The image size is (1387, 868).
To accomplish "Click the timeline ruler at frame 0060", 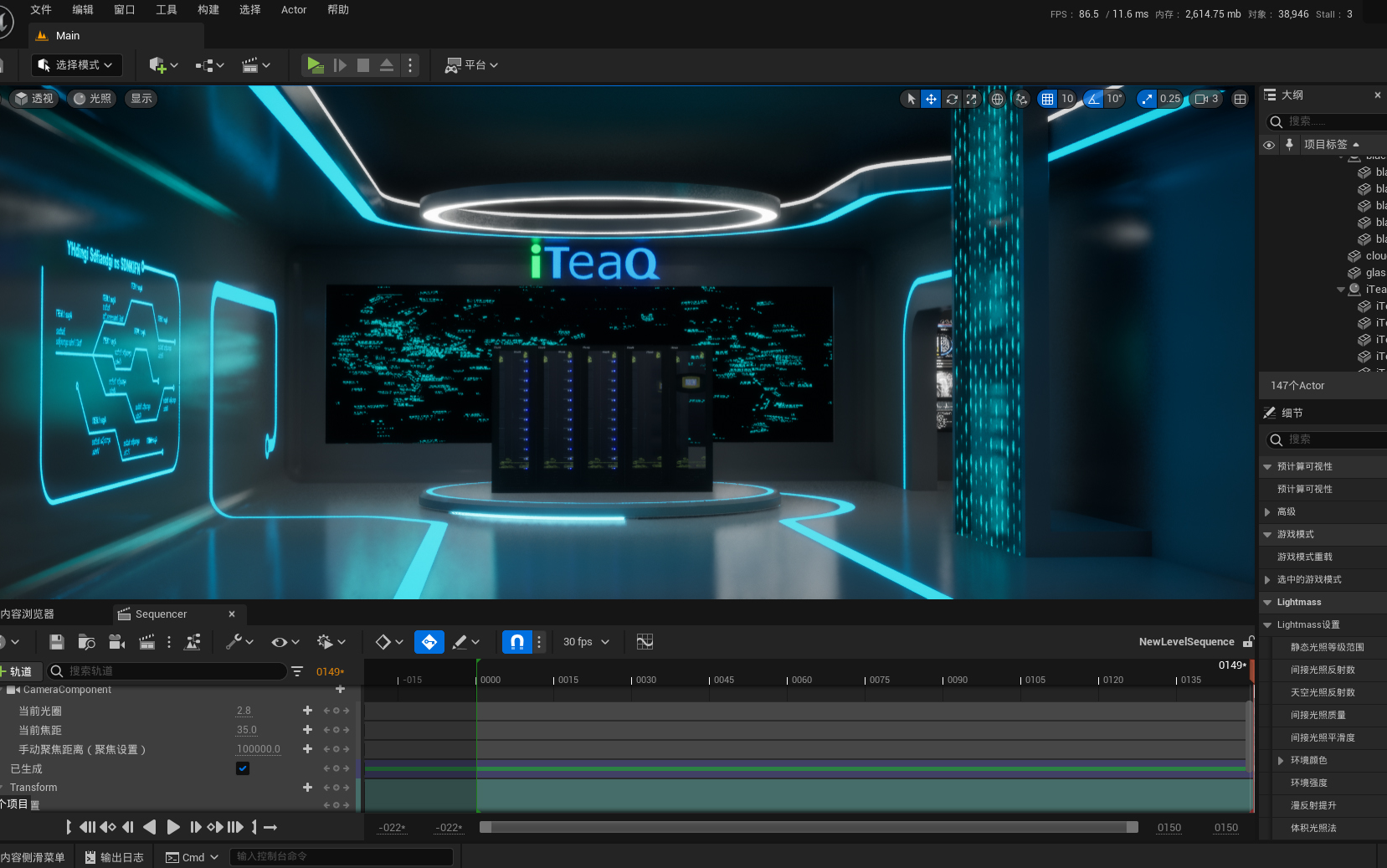I will [801, 680].
